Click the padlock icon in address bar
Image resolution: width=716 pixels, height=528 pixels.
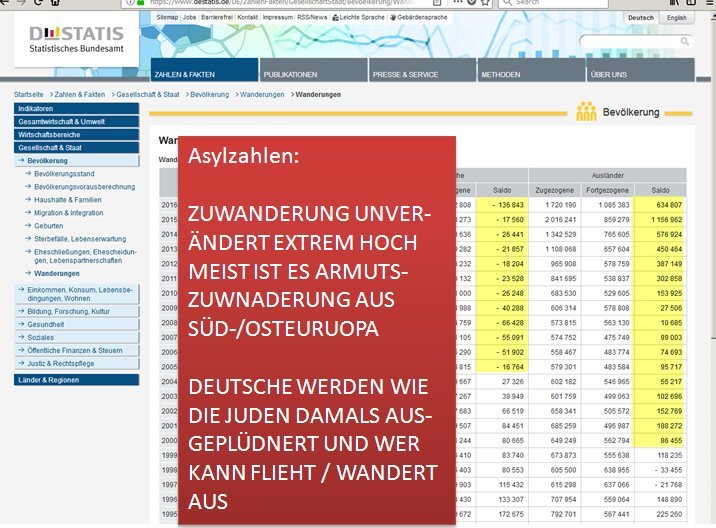tap(139, 2)
